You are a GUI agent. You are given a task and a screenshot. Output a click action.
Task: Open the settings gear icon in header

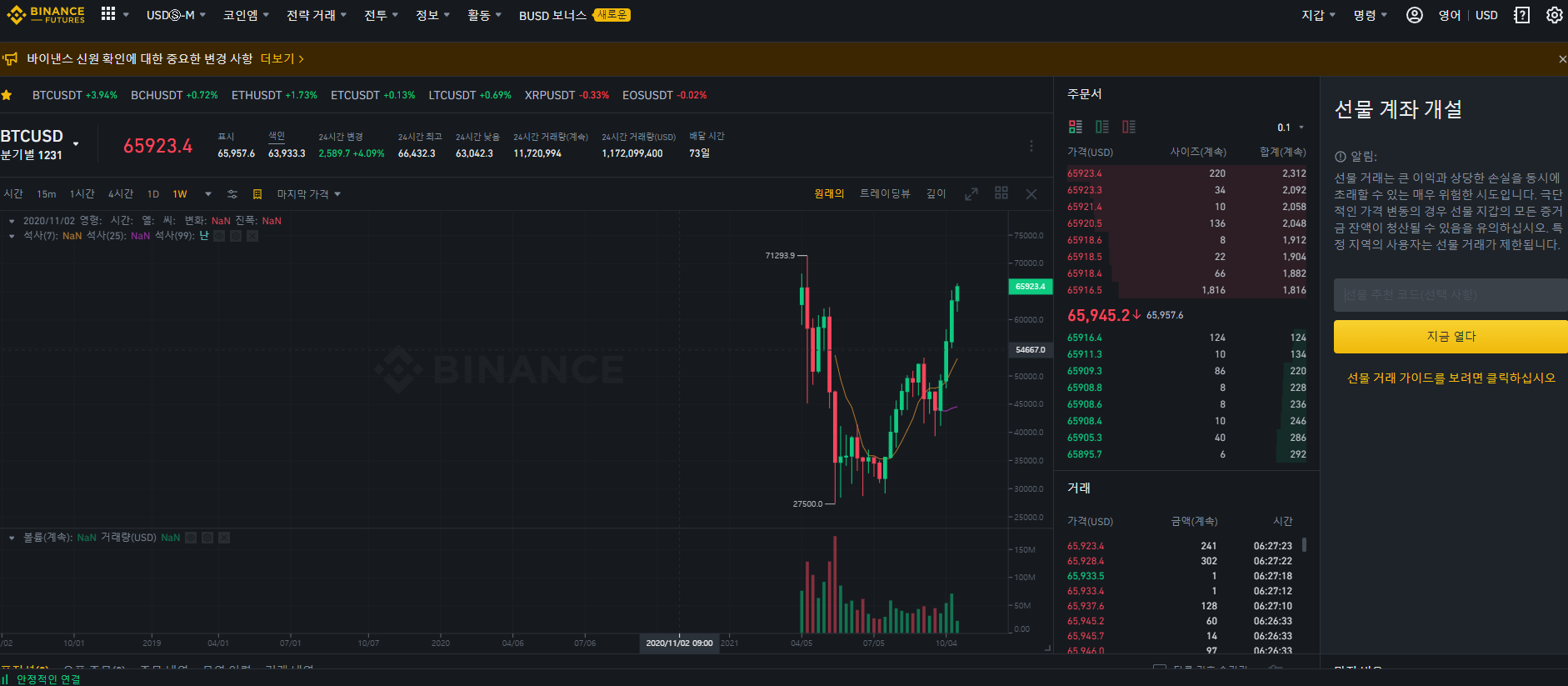(1555, 15)
